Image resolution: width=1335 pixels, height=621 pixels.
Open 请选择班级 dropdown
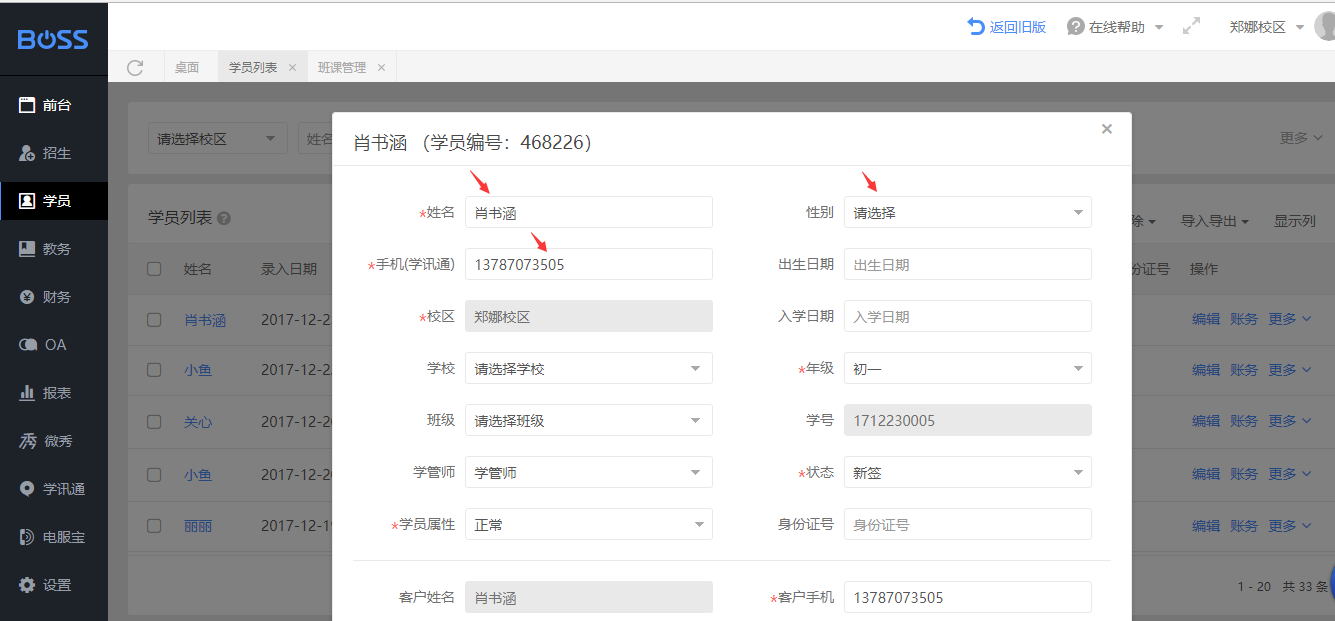click(x=588, y=420)
